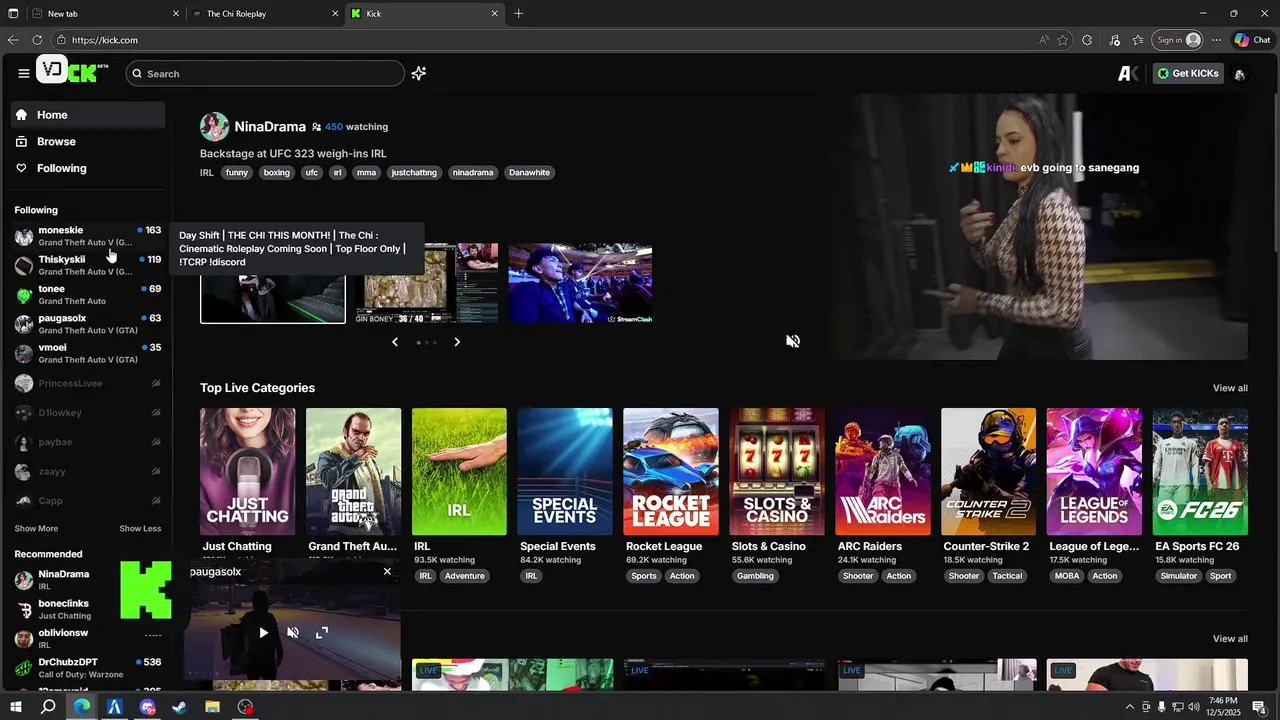1280x720 pixels.
Task: Open File Explorer from the taskbar
Action: pyautogui.click(x=212, y=707)
